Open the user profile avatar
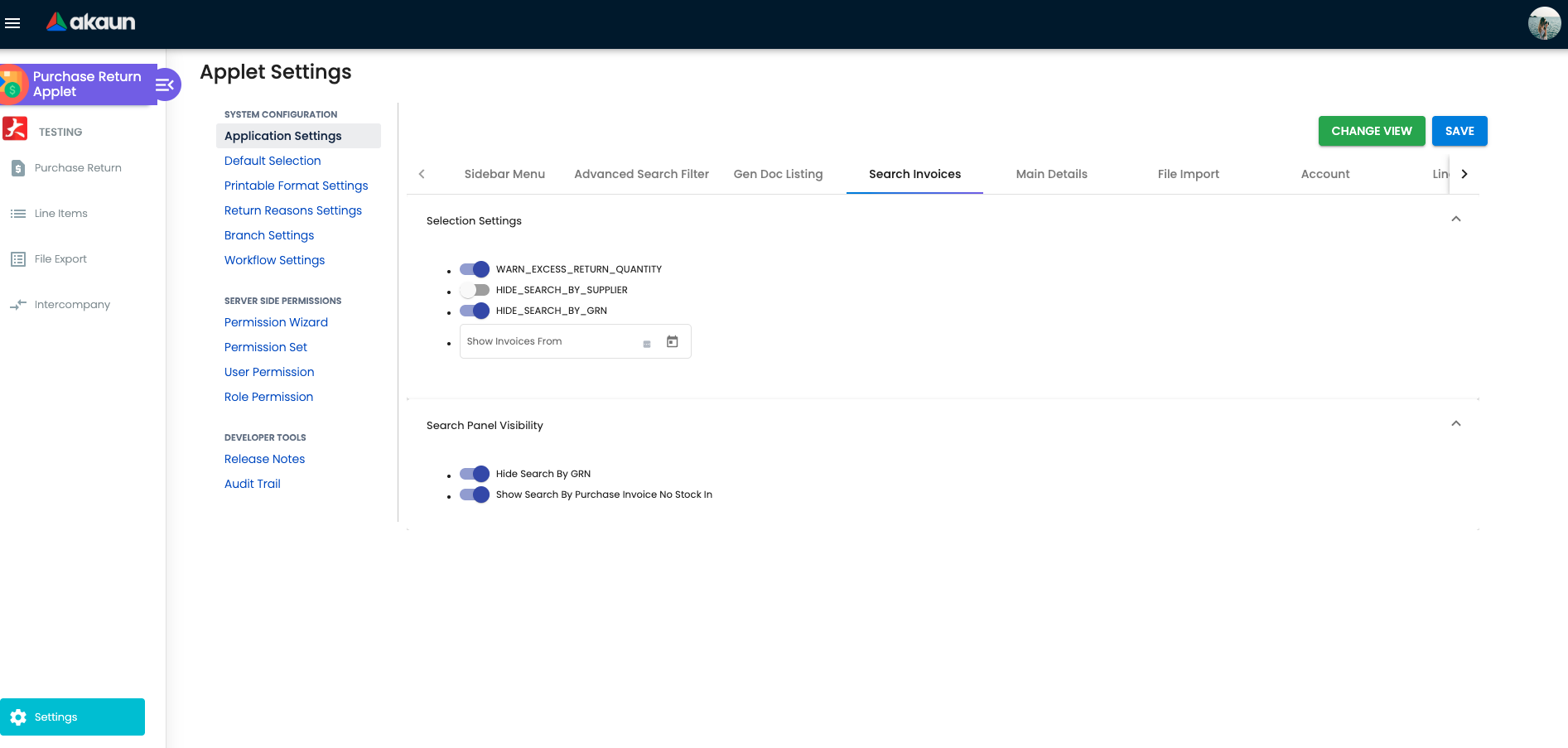1568x748 pixels. tap(1544, 23)
